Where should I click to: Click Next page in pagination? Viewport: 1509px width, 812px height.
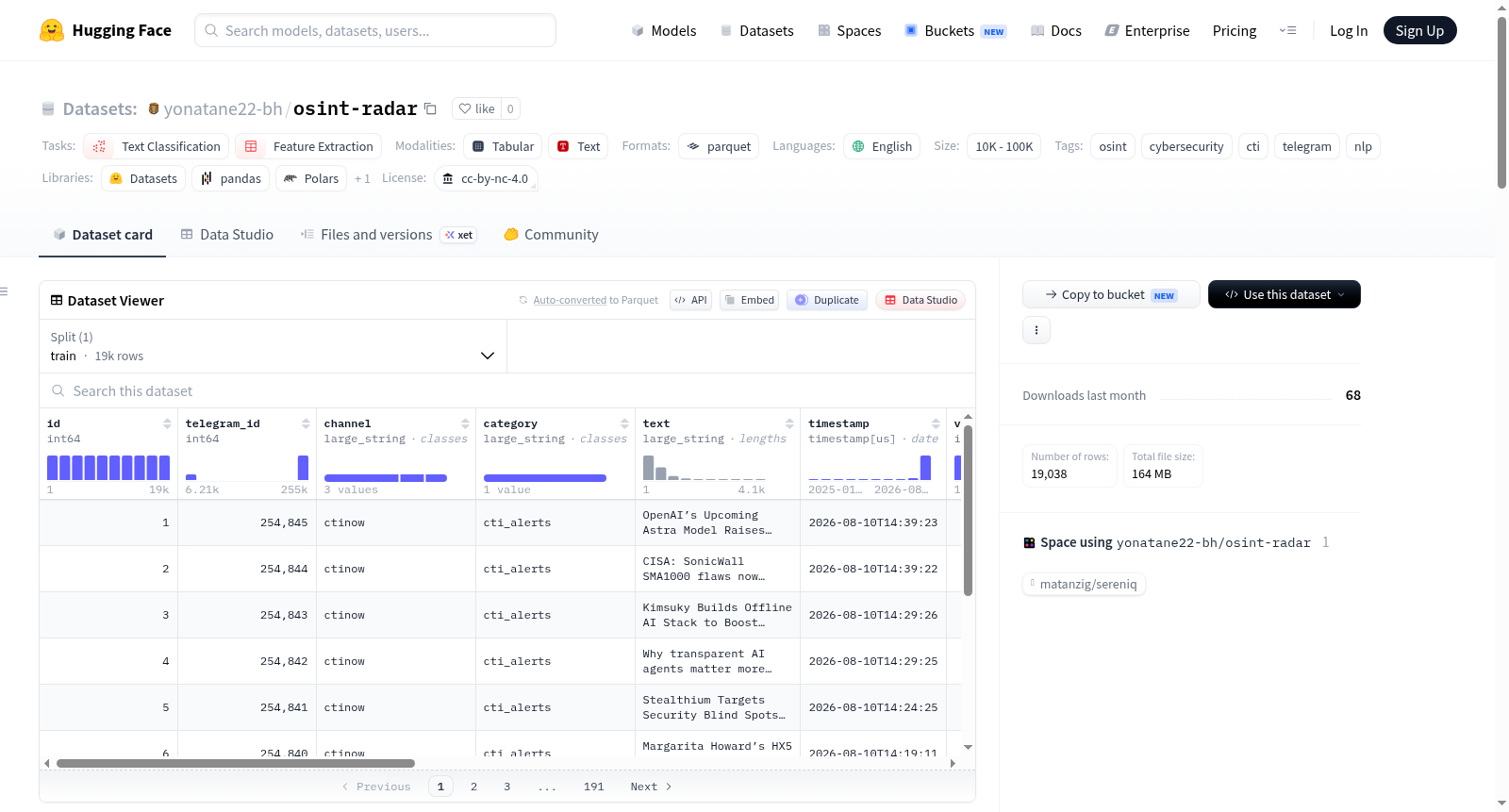coord(651,787)
